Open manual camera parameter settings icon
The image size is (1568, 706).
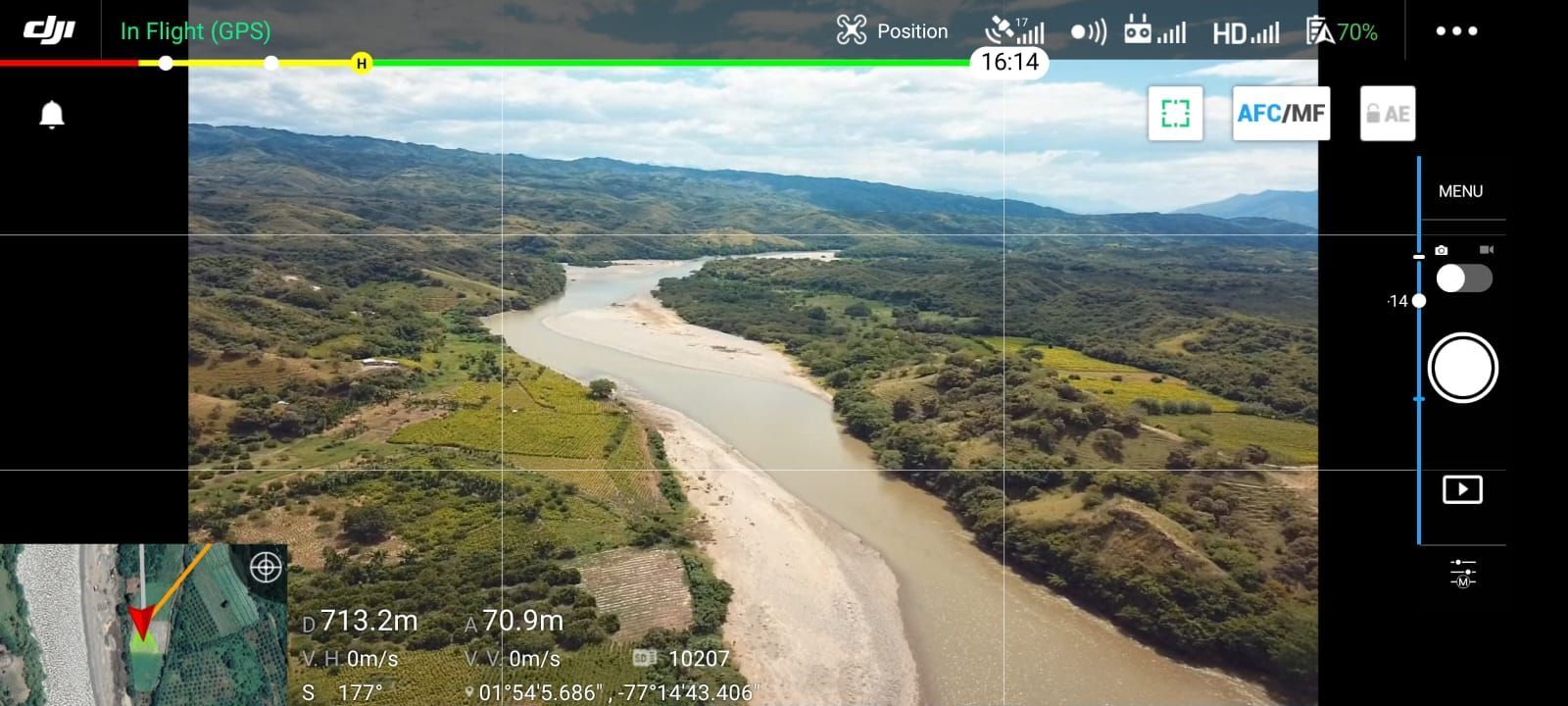1462,574
